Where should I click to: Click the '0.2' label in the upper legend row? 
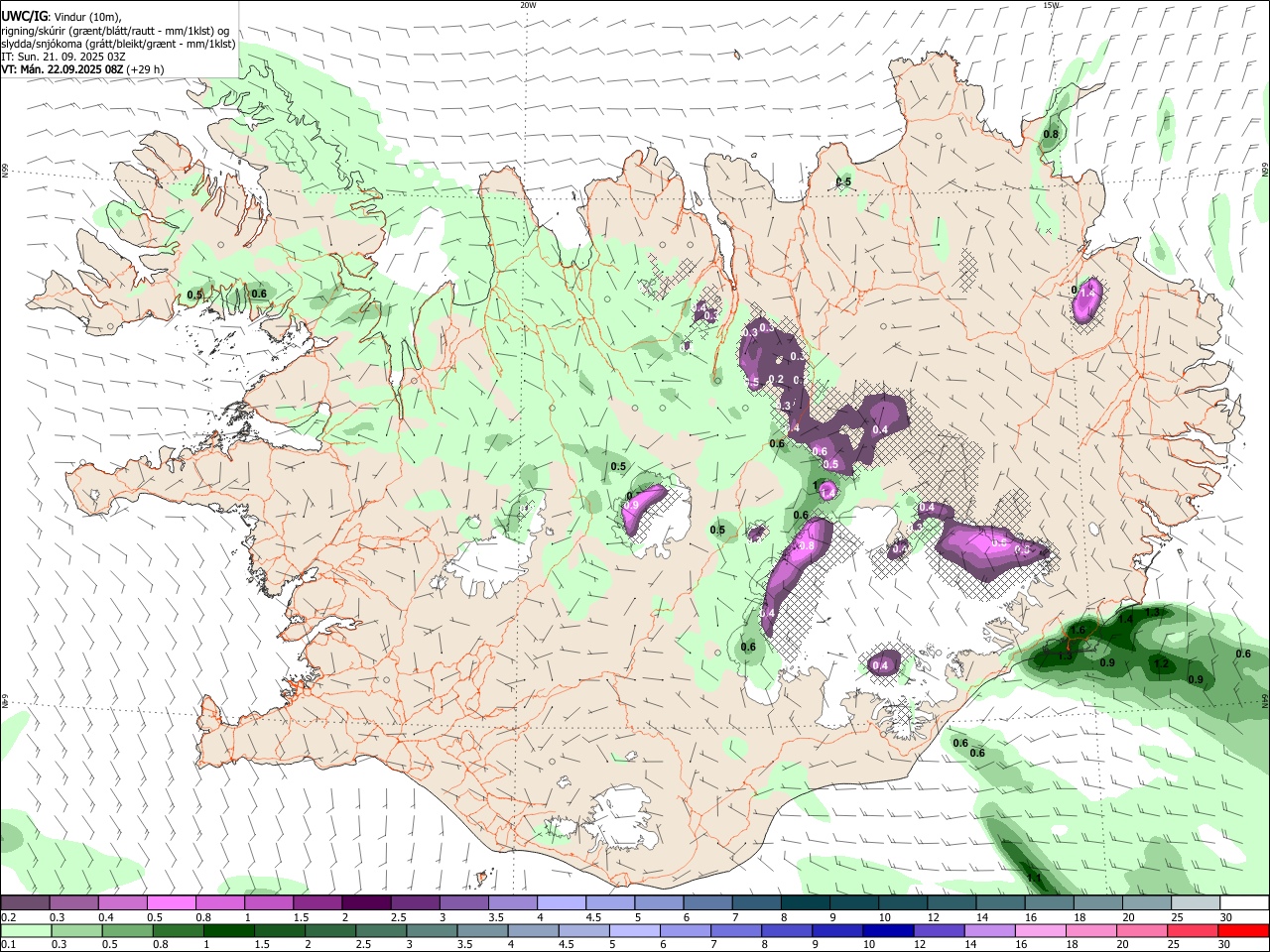(x=8, y=917)
